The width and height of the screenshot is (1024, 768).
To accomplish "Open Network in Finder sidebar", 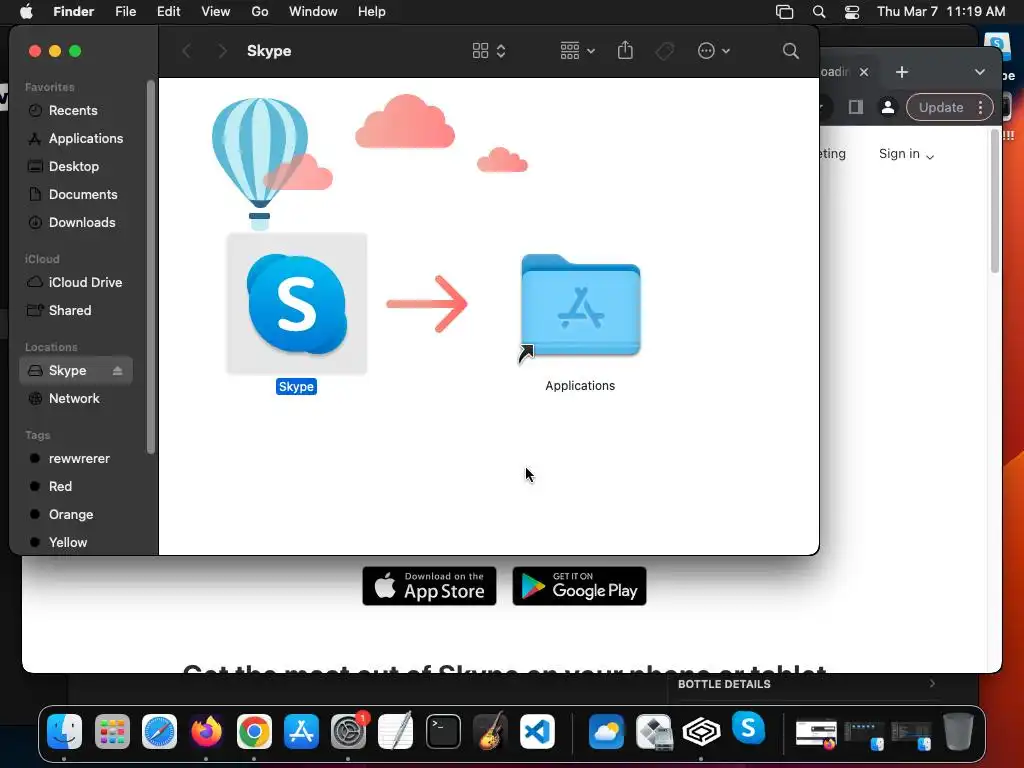I will (76, 399).
